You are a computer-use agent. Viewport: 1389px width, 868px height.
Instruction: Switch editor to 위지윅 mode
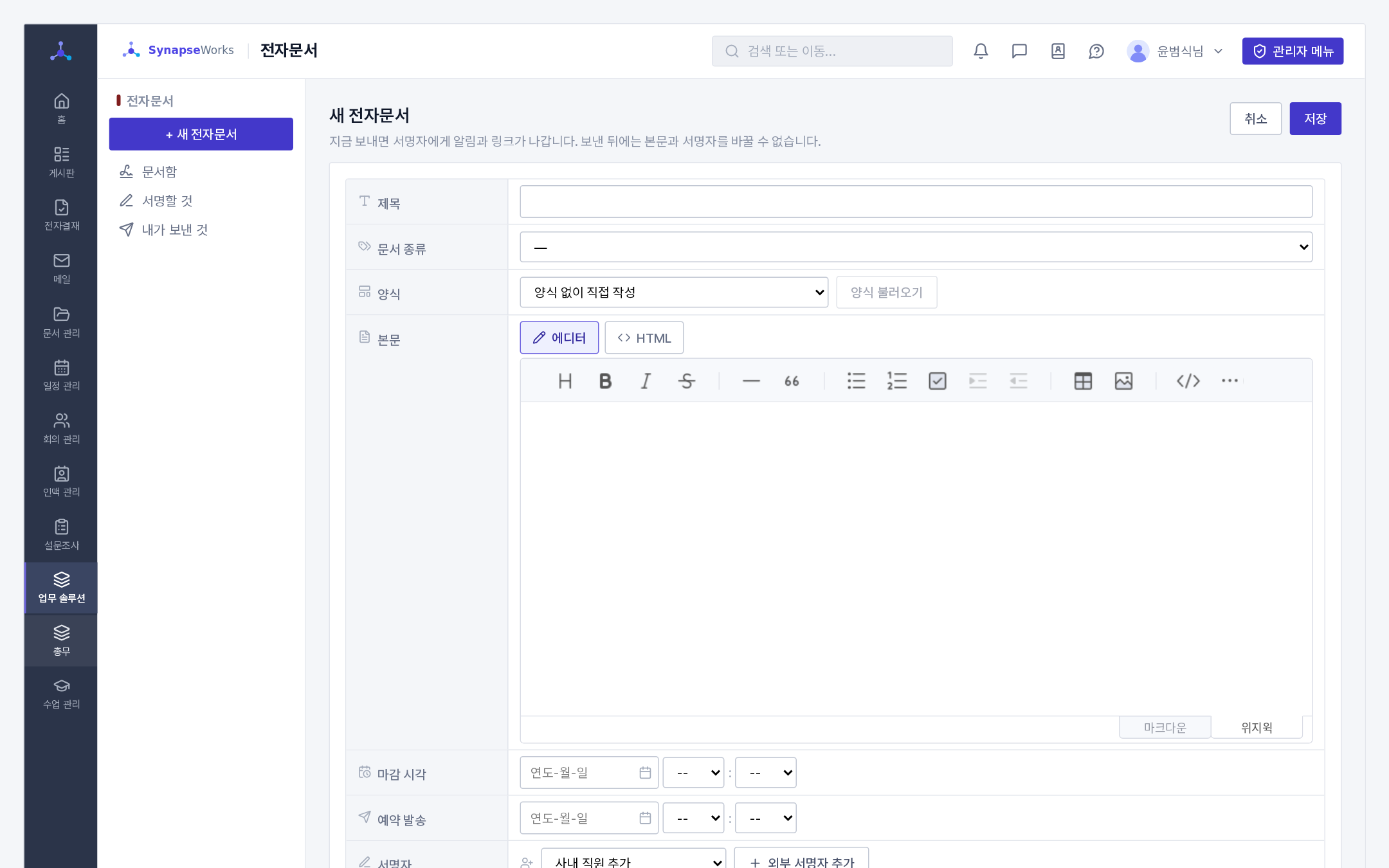(1257, 727)
